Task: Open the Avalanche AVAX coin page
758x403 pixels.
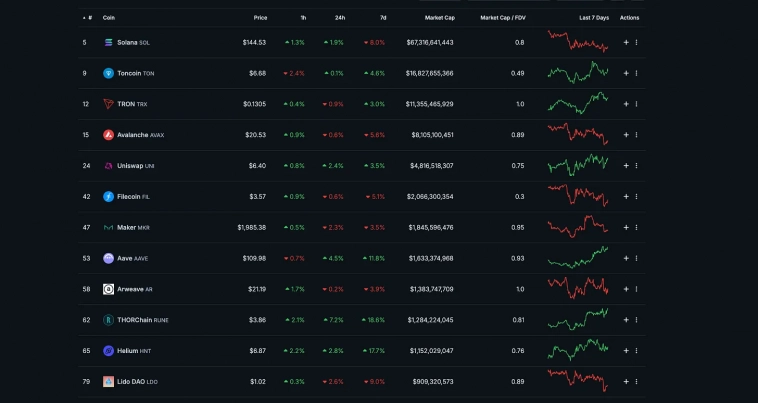Action: (141, 135)
